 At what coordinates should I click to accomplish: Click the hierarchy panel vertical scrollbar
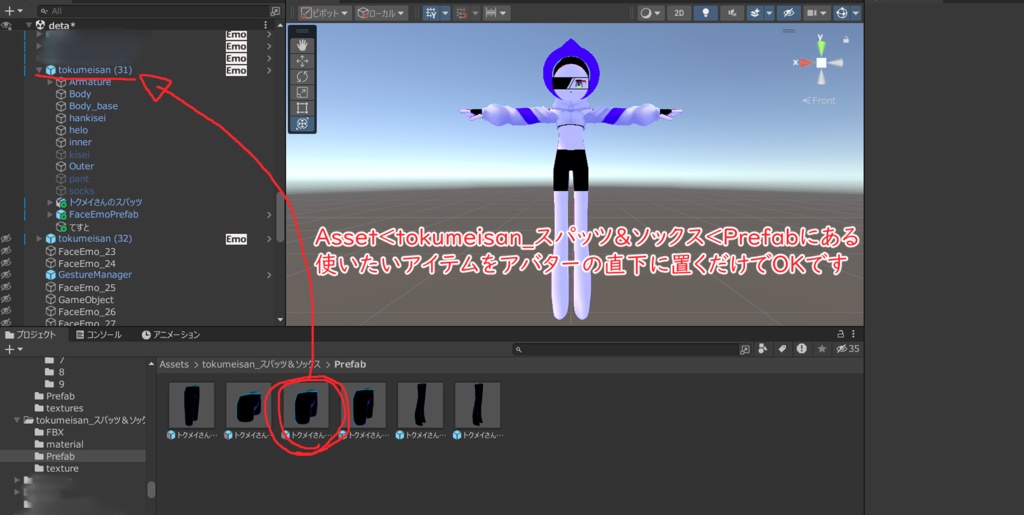point(280,217)
